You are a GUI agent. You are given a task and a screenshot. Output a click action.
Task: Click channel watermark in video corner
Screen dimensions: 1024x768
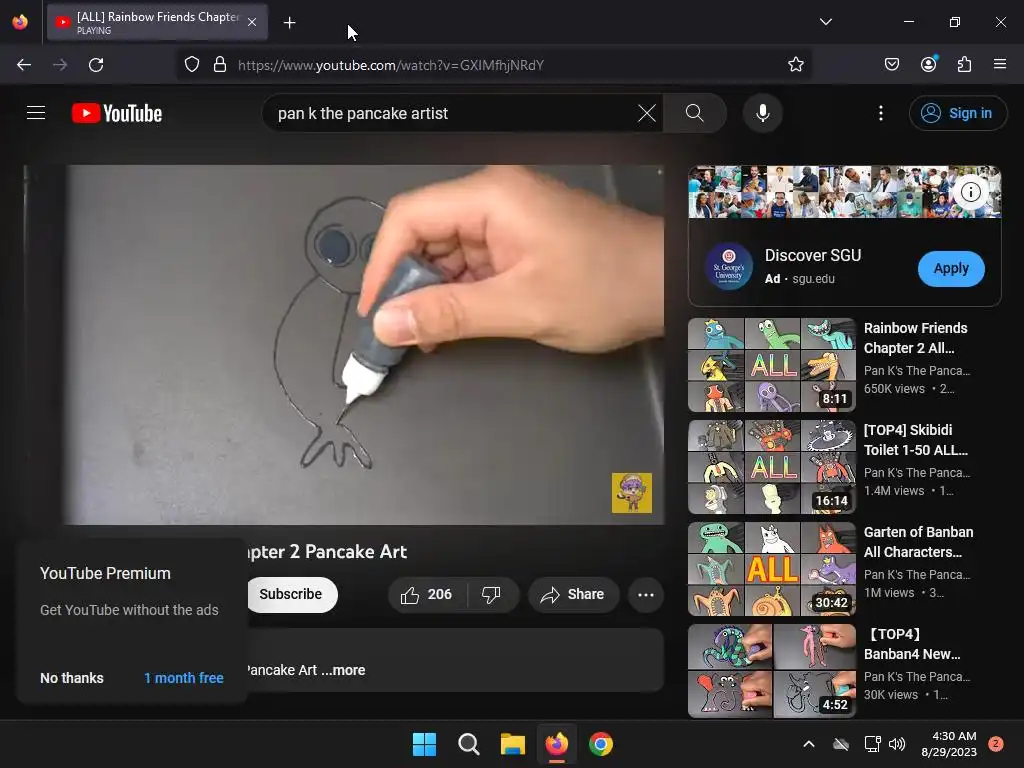coord(632,492)
